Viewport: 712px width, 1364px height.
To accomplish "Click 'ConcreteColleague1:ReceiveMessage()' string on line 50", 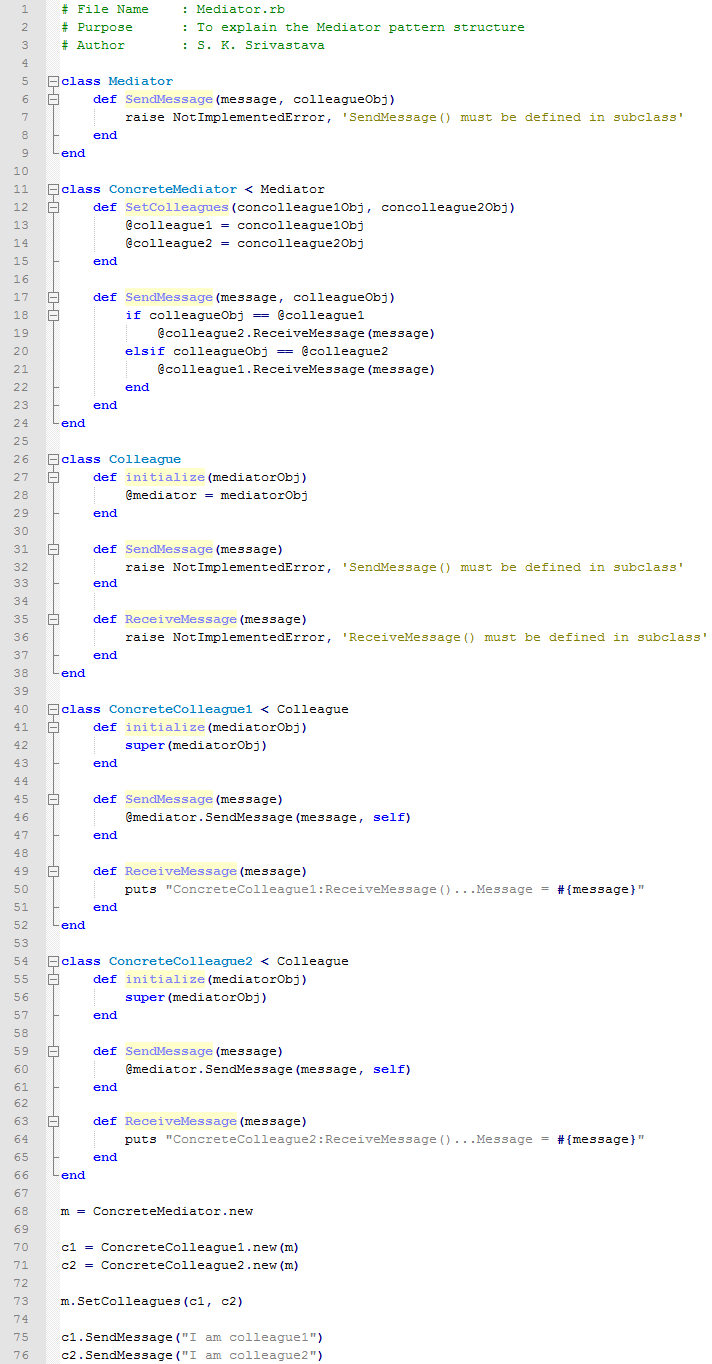I will pyautogui.click(x=312, y=889).
